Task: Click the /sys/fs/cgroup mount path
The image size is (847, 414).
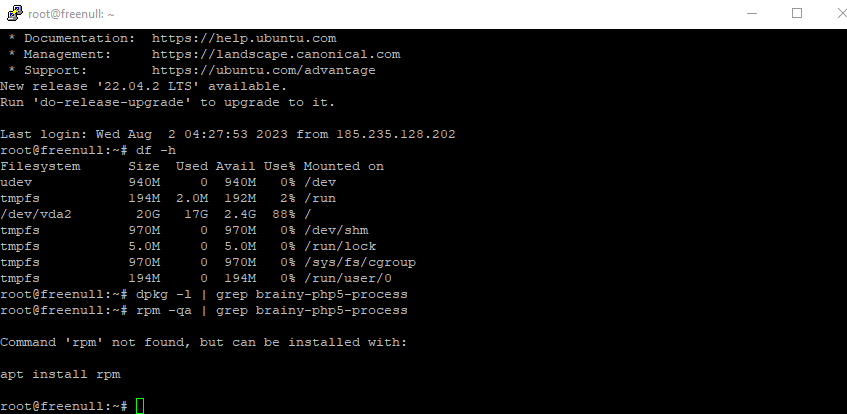Action: point(360,262)
